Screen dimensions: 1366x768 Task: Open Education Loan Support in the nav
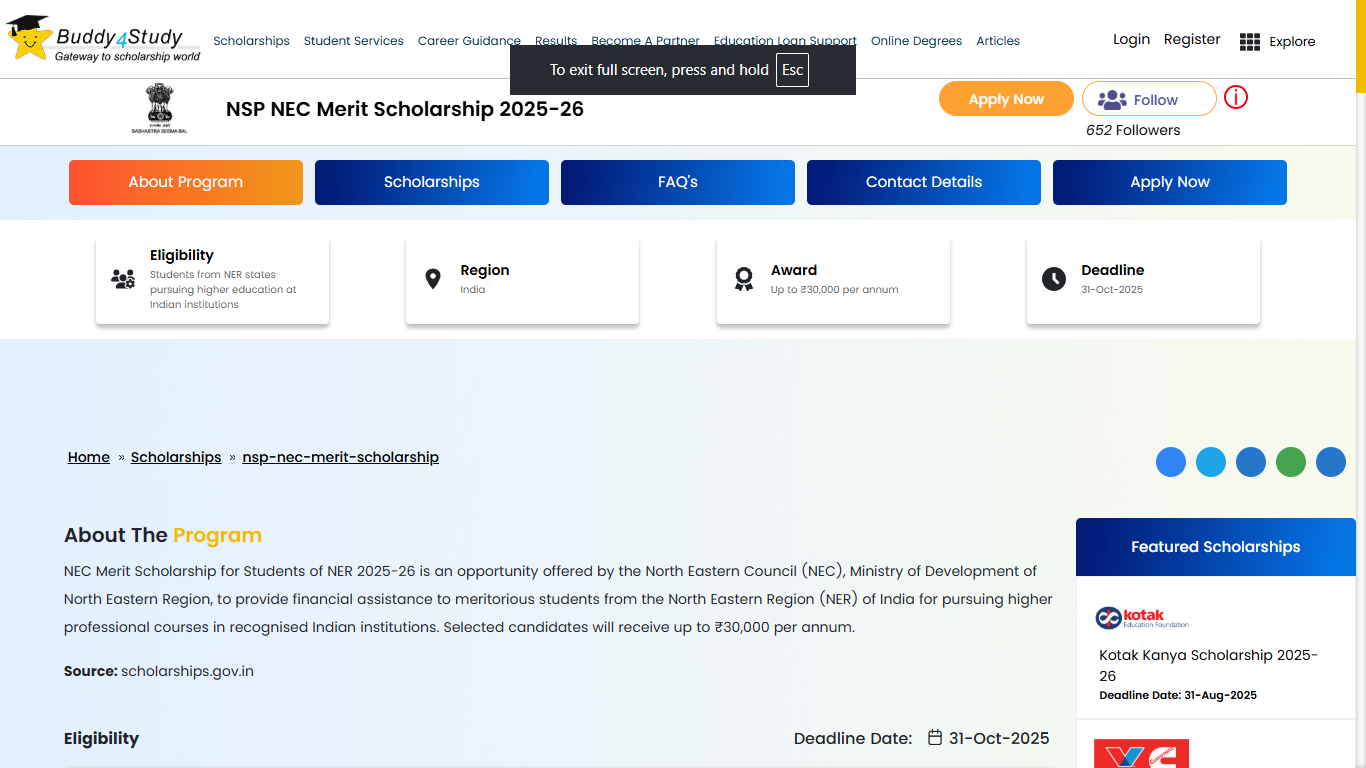[x=785, y=41]
